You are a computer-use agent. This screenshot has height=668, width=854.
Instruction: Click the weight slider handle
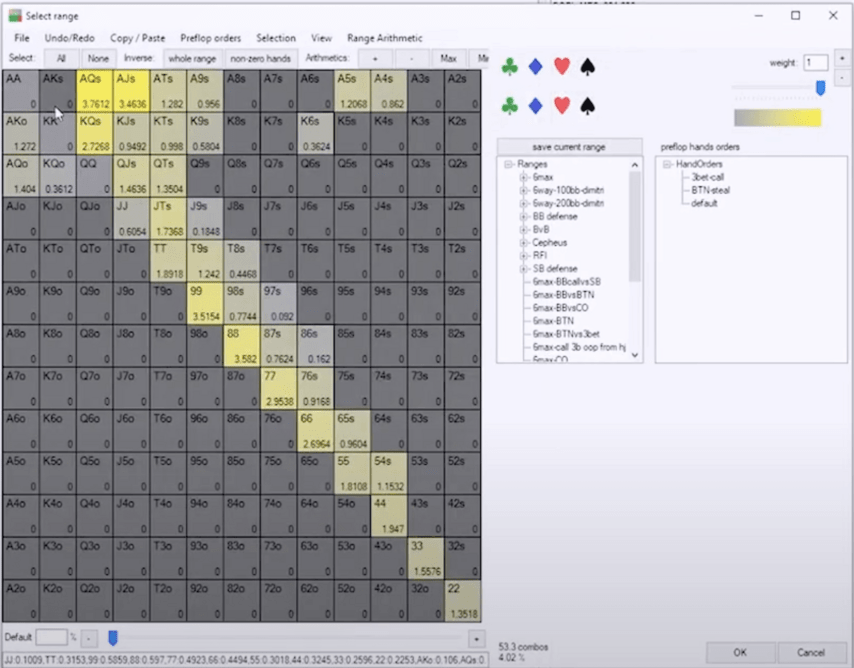click(820, 88)
